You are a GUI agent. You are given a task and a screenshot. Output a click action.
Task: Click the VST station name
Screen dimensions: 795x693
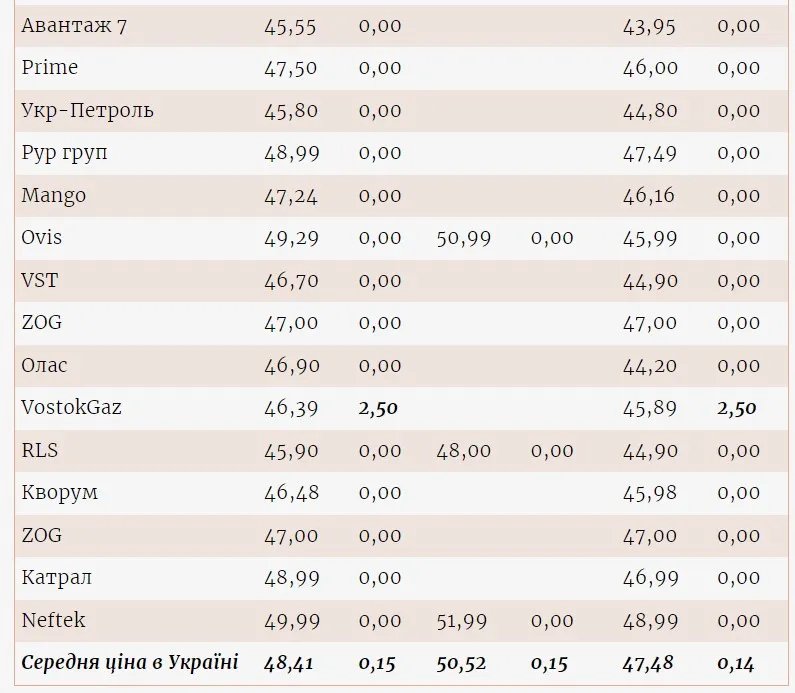point(39,280)
